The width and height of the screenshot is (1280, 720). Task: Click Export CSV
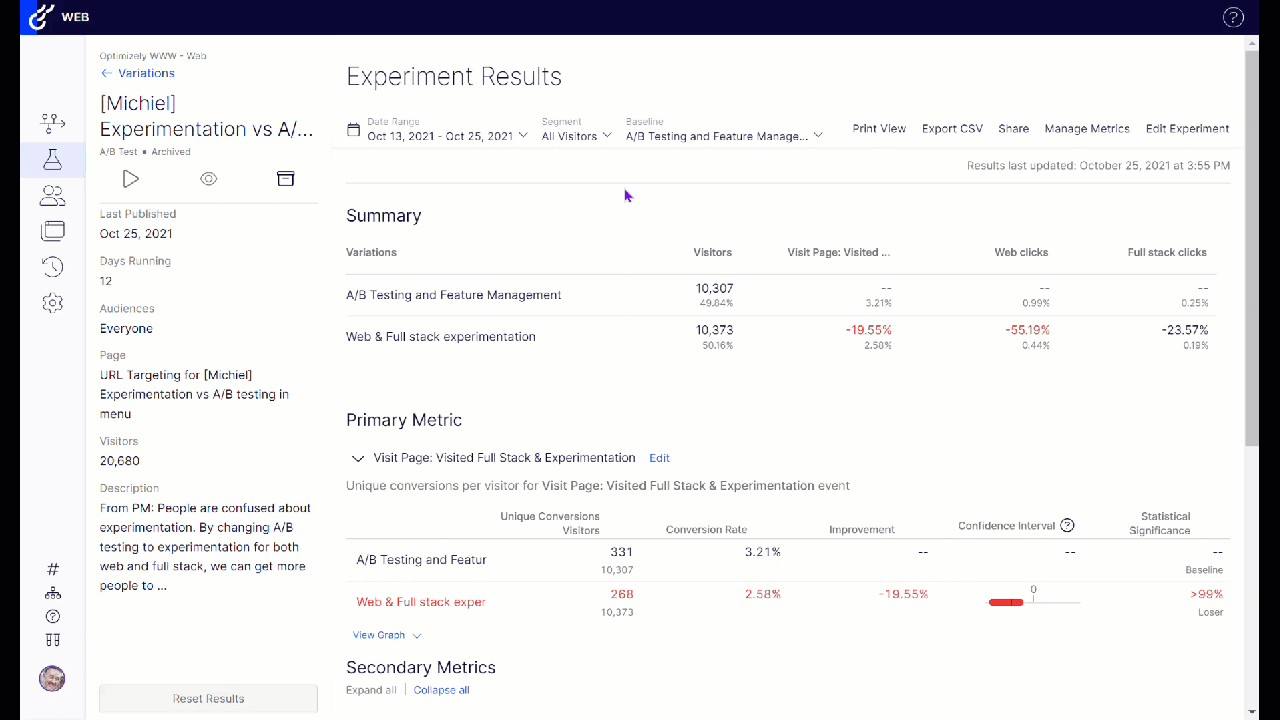point(952,129)
